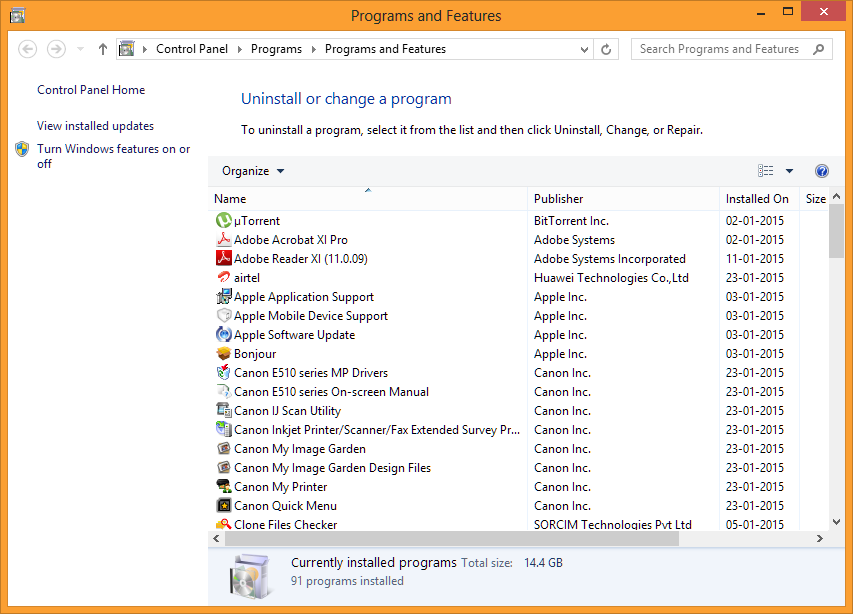Screen dimensions: 853x614
Task: Click the Canon IJ Scan Utility icon
Action: click(224, 411)
